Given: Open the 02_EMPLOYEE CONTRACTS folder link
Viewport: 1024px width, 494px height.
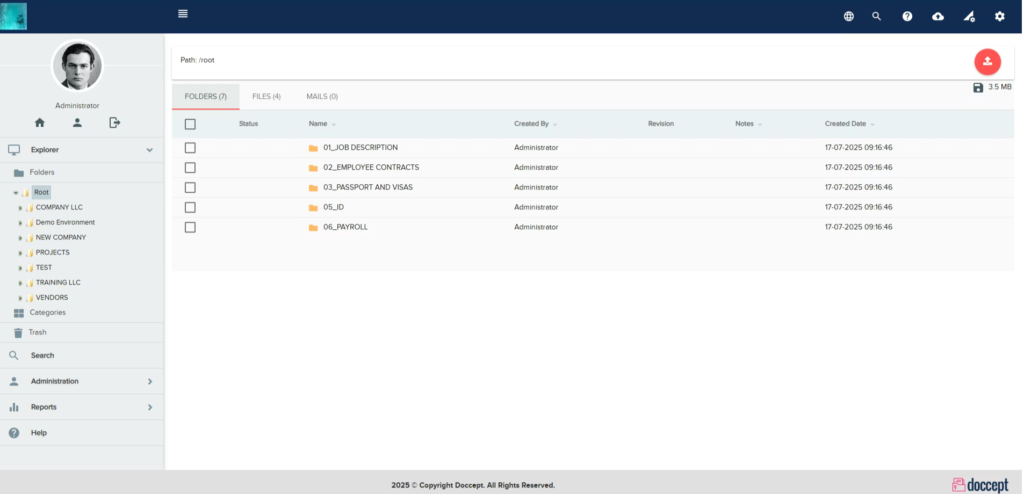Looking at the screenshot, I should click(371, 167).
